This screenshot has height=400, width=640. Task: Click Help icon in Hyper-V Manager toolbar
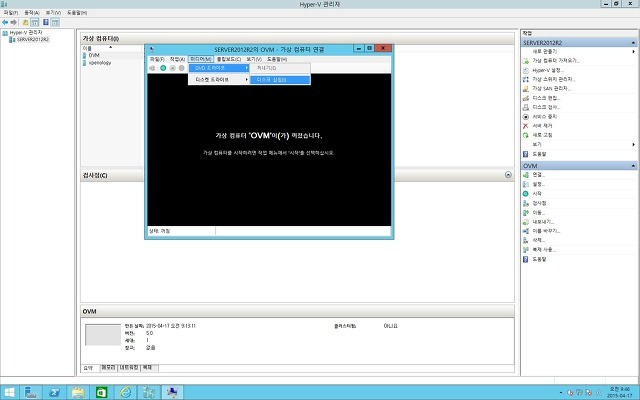click(46, 22)
